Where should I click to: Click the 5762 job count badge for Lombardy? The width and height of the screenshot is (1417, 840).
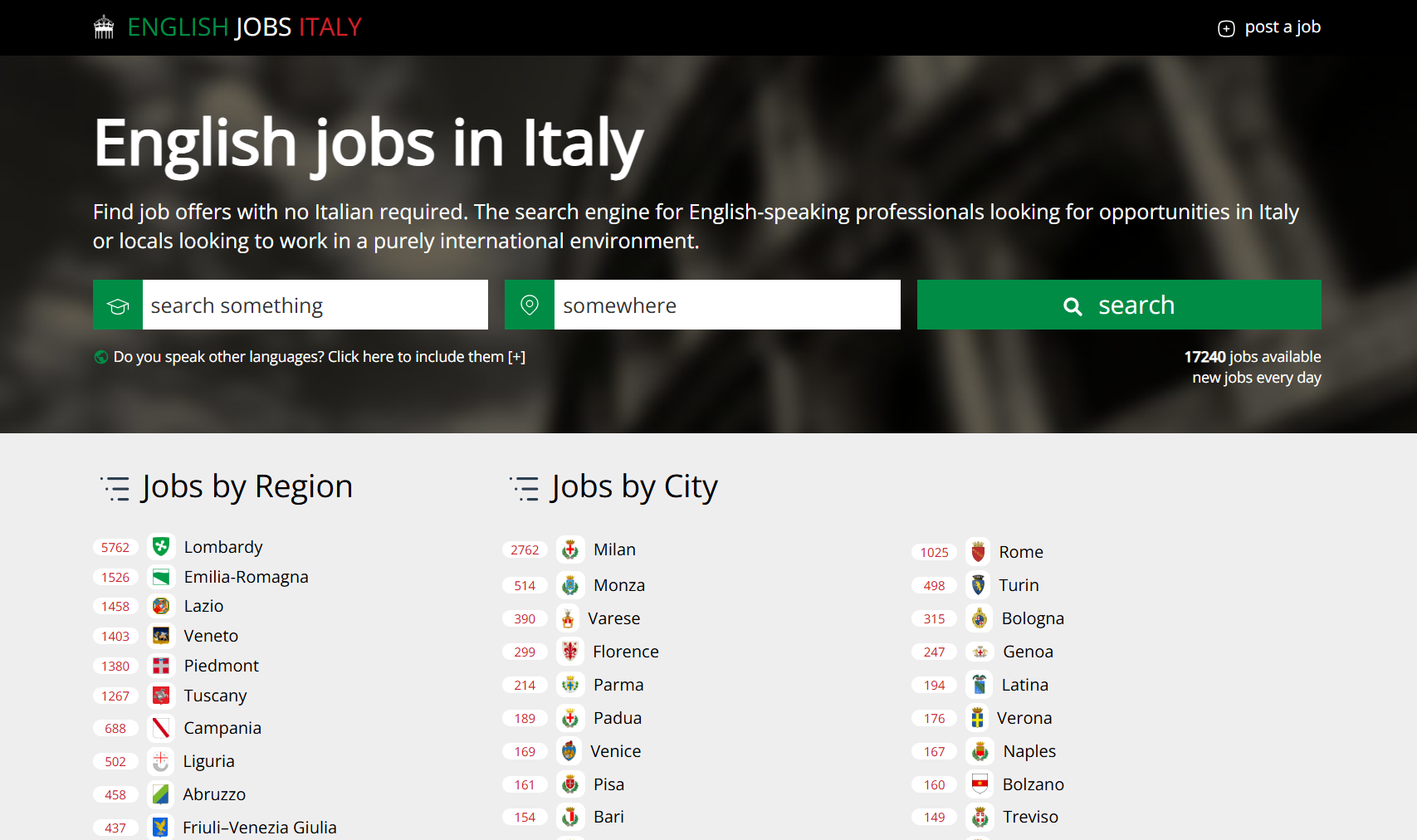click(x=115, y=546)
